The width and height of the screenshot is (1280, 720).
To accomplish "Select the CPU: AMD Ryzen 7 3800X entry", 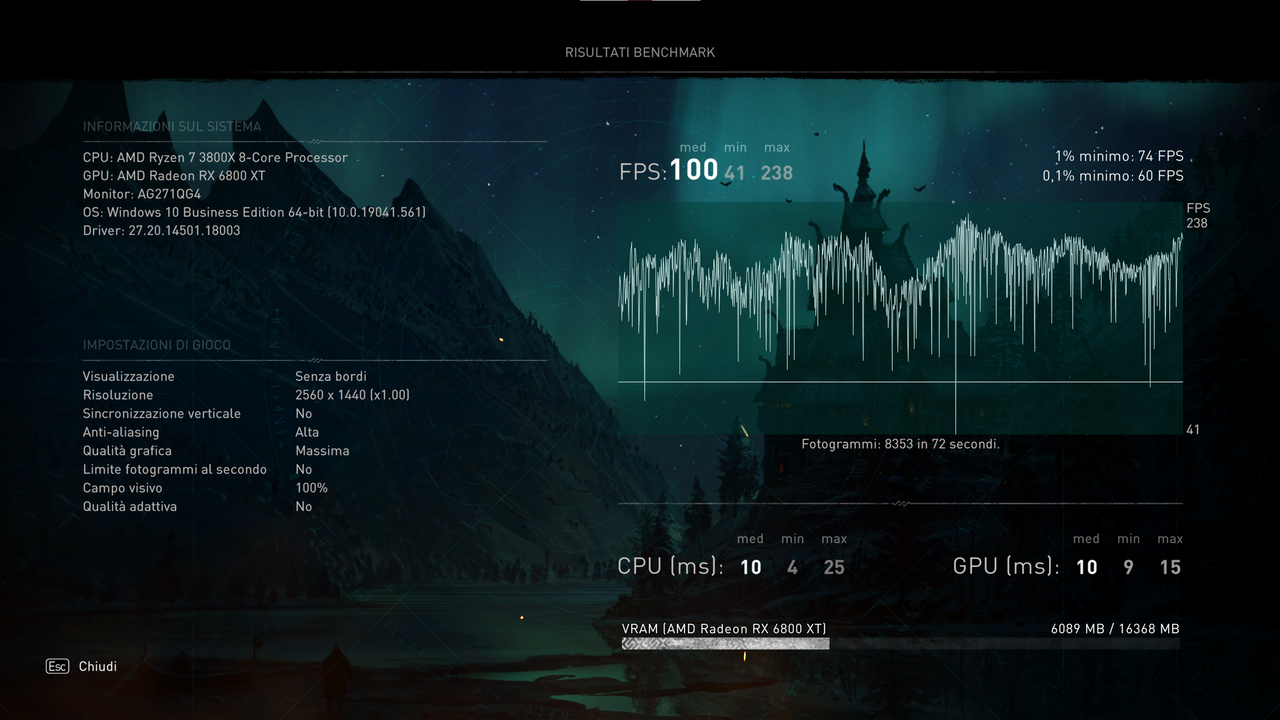I will tap(215, 157).
